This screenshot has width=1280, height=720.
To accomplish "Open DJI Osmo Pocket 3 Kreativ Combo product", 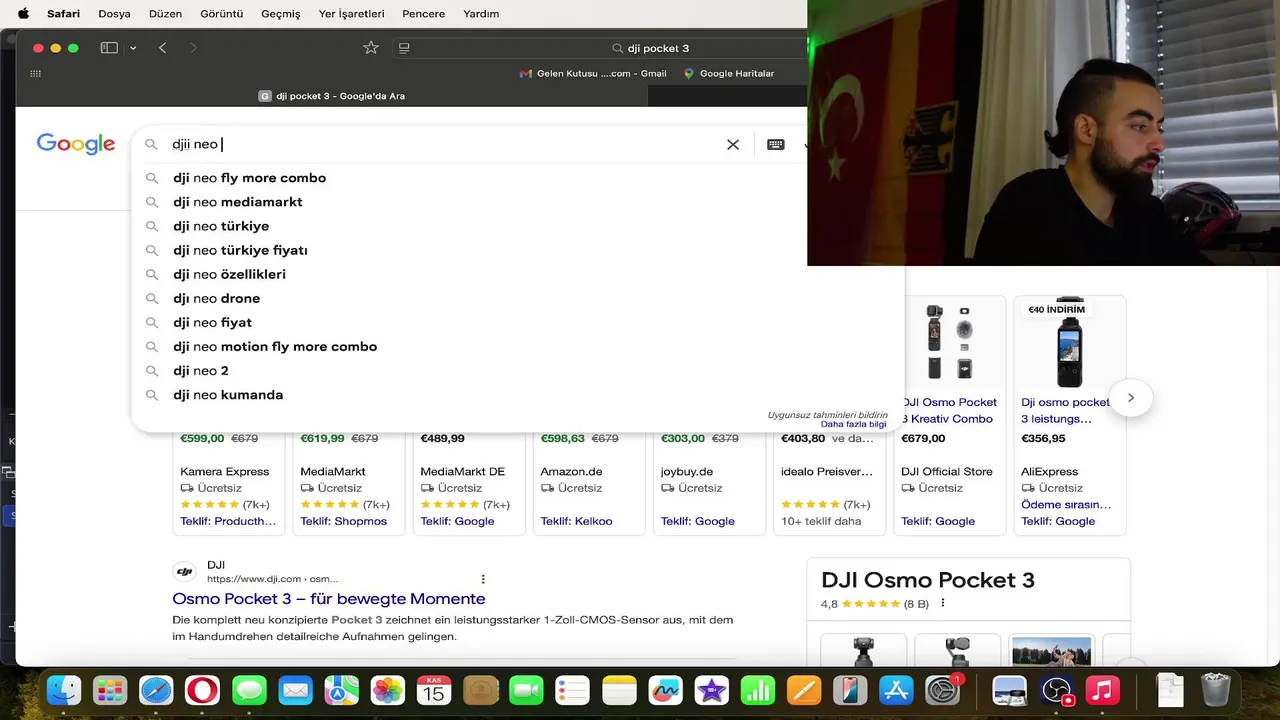I will [949, 410].
